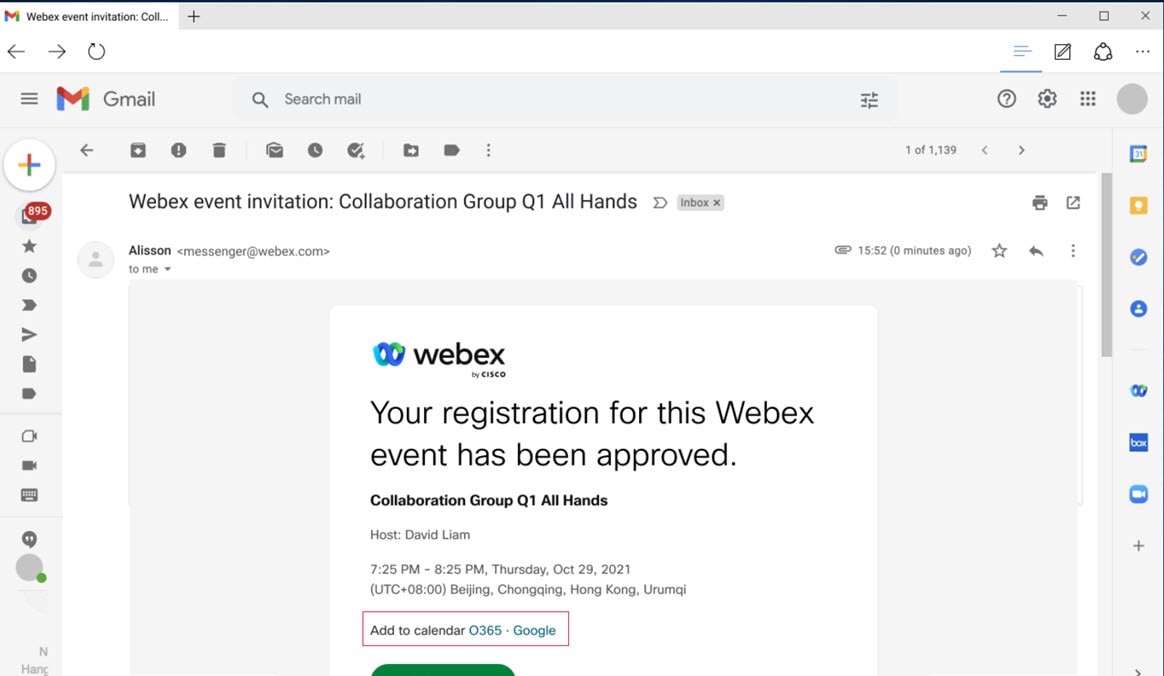
Task: Print the email conversation
Action: click(x=1040, y=203)
